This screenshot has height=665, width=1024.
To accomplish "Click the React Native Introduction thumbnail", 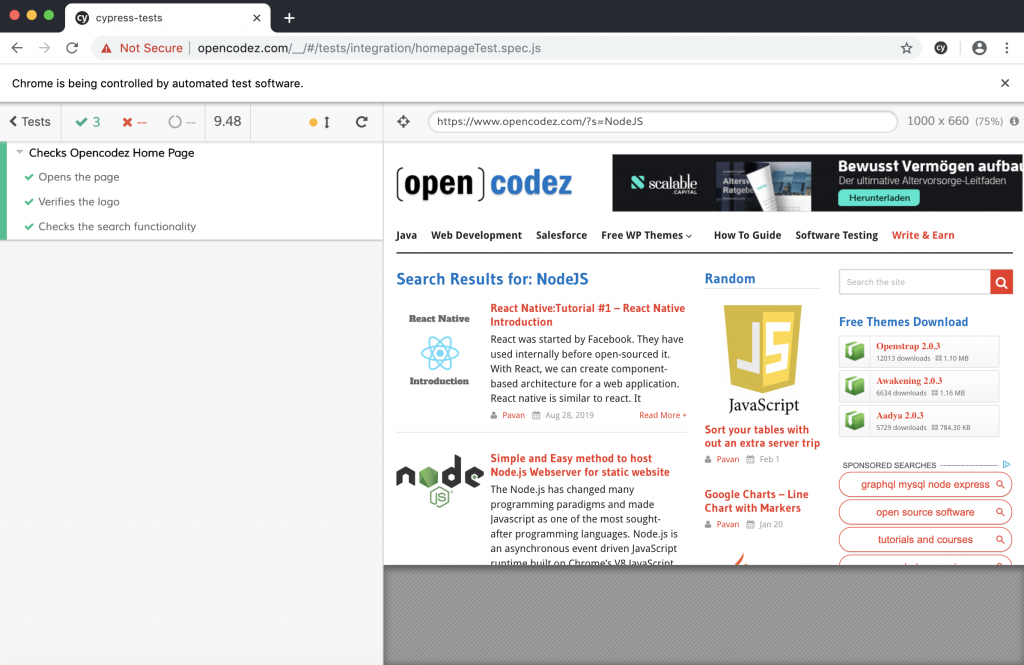I will [439, 350].
